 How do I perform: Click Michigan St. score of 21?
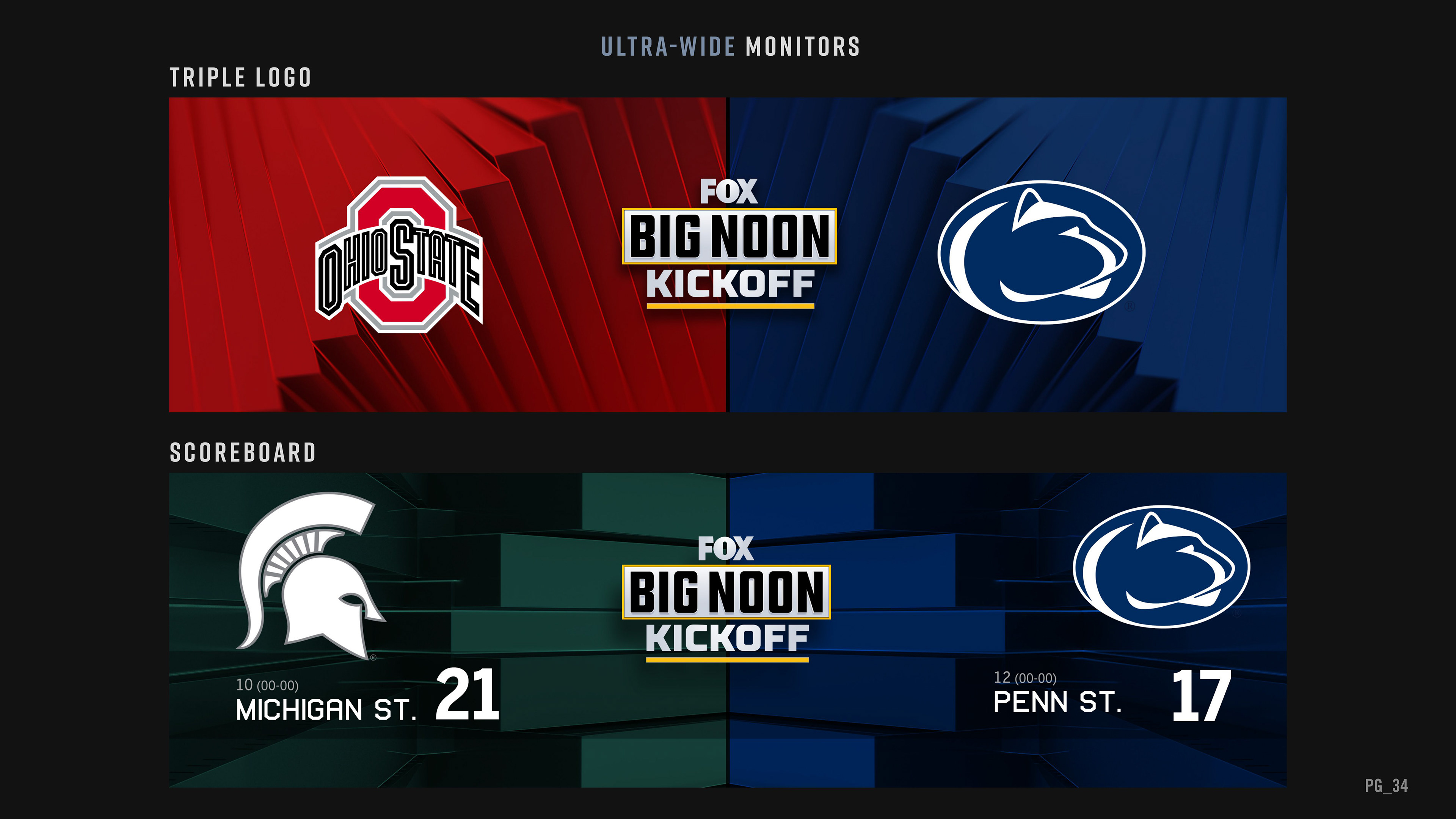[468, 694]
